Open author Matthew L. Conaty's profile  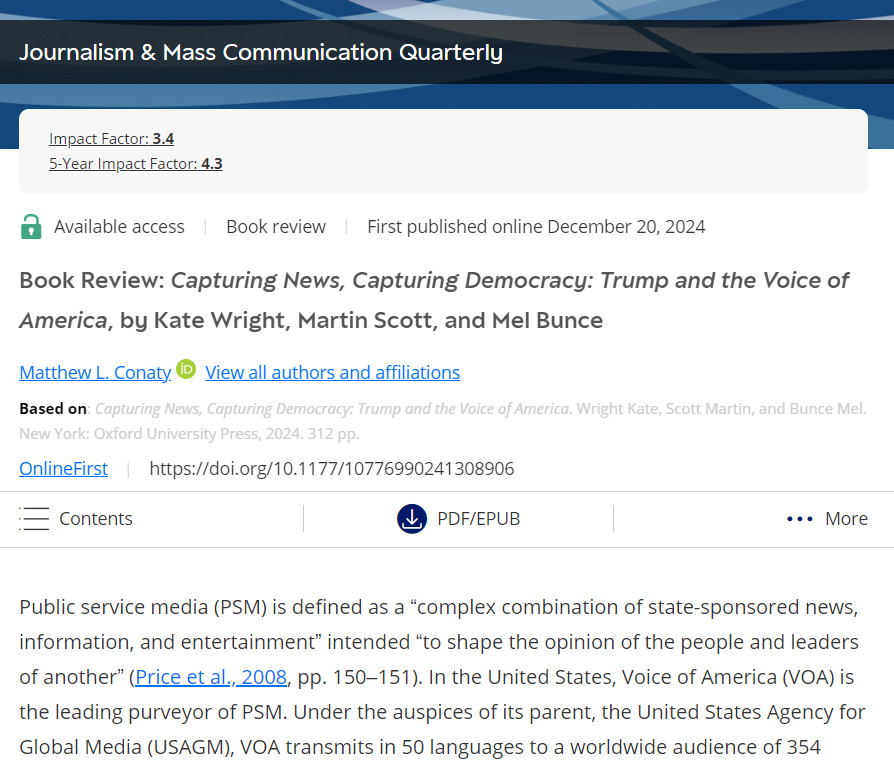95,372
